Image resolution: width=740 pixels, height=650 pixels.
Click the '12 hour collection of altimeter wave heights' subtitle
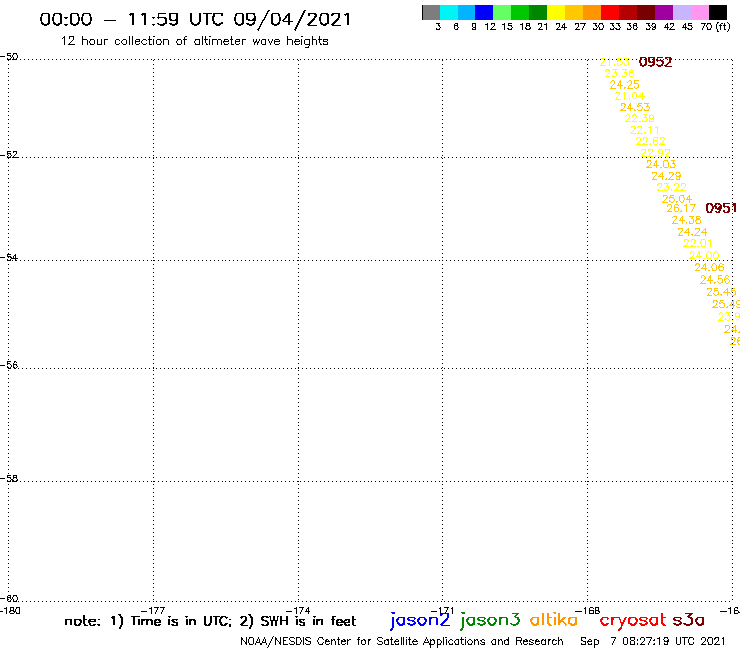(x=194, y=41)
